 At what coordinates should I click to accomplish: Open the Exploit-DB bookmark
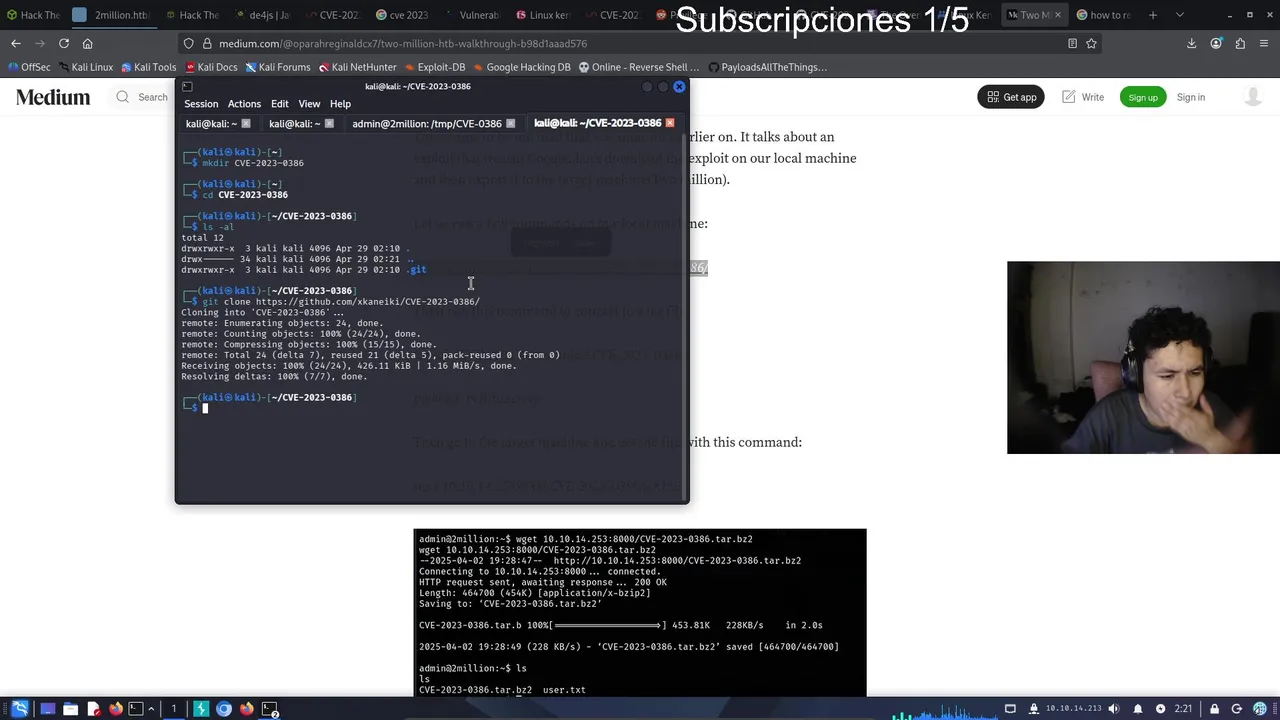435,67
